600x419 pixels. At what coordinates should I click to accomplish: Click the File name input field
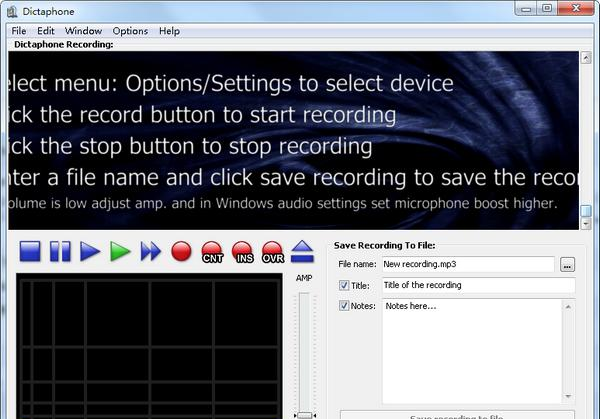(468, 264)
